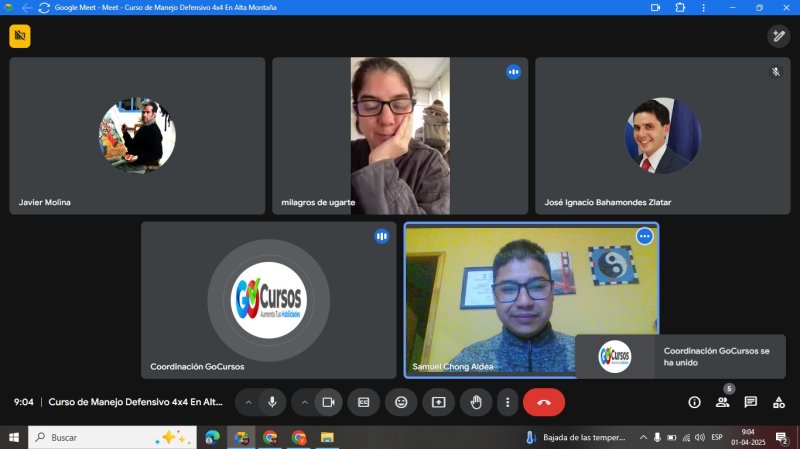Show the participants list
Image resolution: width=800 pixels, height=449 pixels.
coord(722,402)
